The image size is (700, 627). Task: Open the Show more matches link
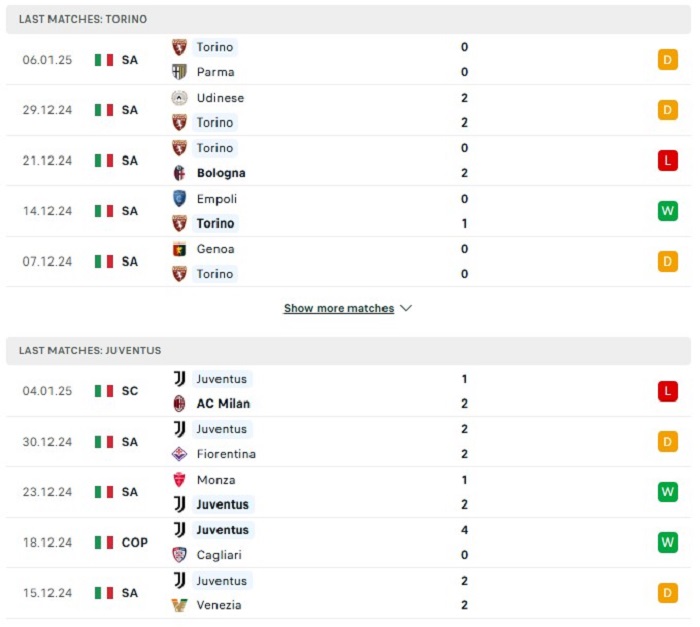point(339,308)
